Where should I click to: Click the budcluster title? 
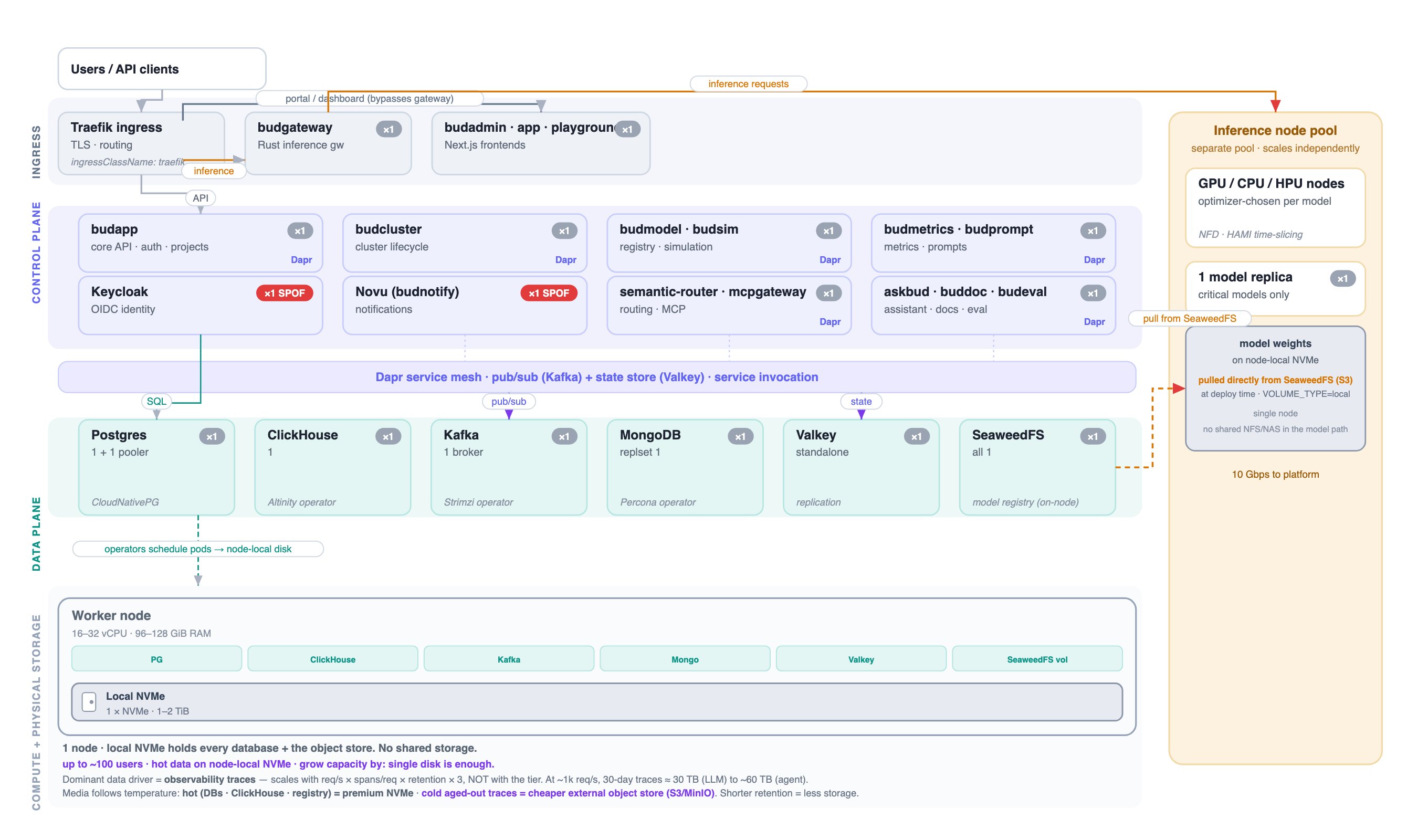[388, 229]
